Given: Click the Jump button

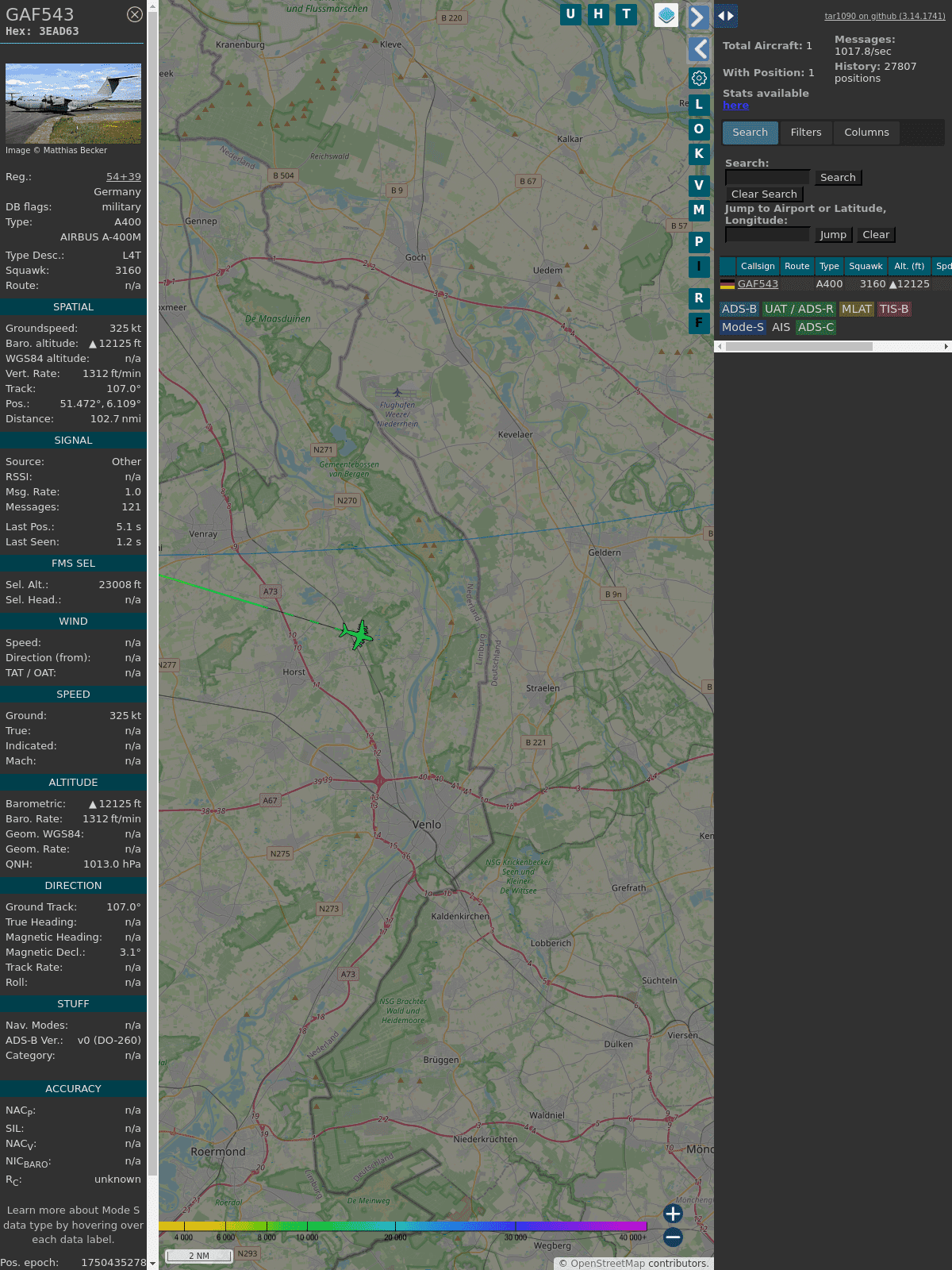Looking at the screenshot, I should 833,235.
